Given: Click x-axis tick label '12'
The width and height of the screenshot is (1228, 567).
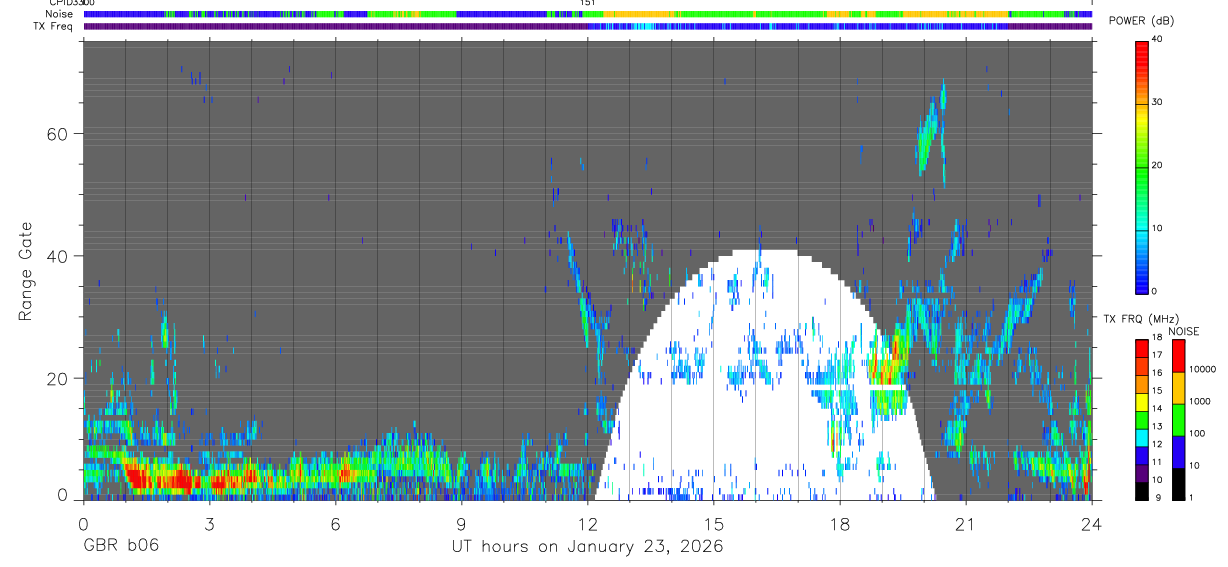Looking at the screenshot, I should click(587, 523).
